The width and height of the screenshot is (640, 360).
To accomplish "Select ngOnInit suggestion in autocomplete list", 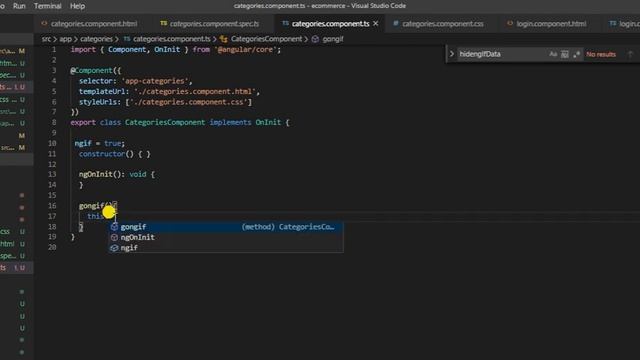I will click(x=226, y=237).
